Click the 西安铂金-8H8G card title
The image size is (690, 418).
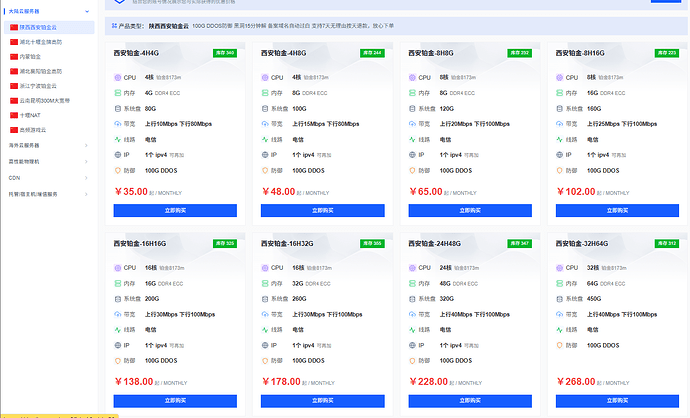point(431,53)
